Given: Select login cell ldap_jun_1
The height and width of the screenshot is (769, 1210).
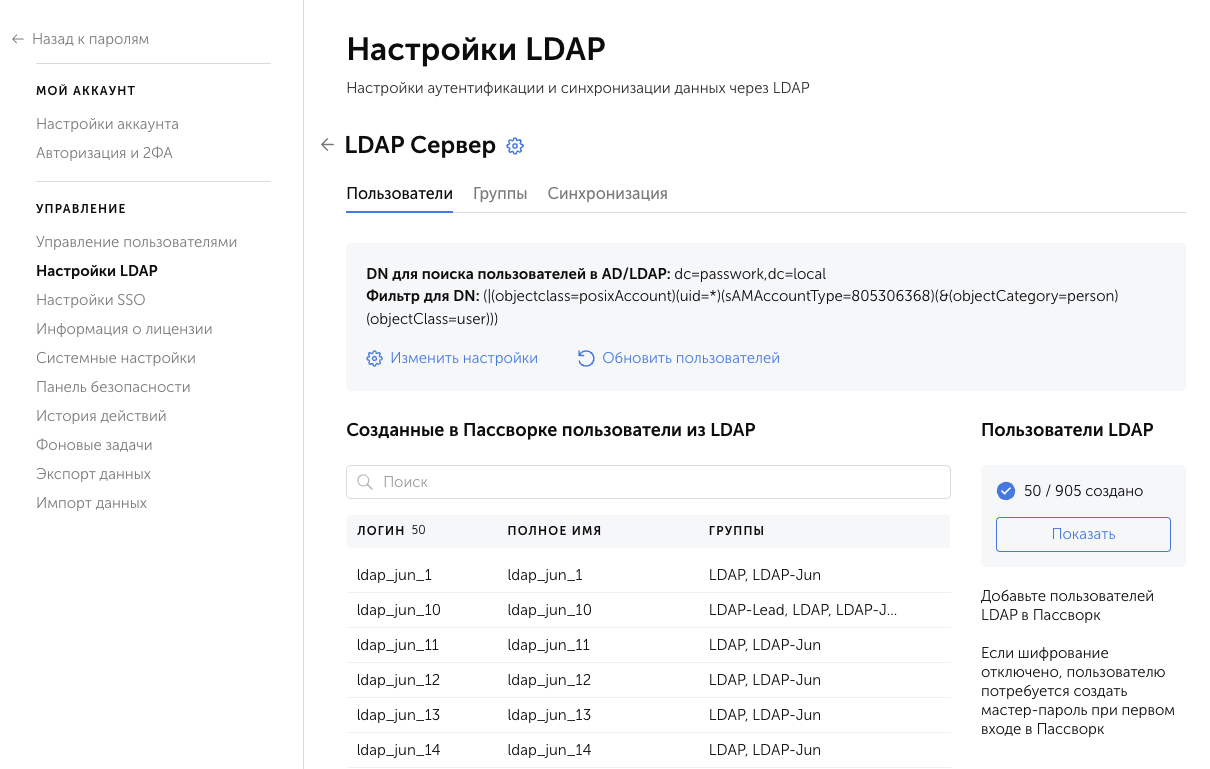Looking at the screenshot, I should (394, 576).
